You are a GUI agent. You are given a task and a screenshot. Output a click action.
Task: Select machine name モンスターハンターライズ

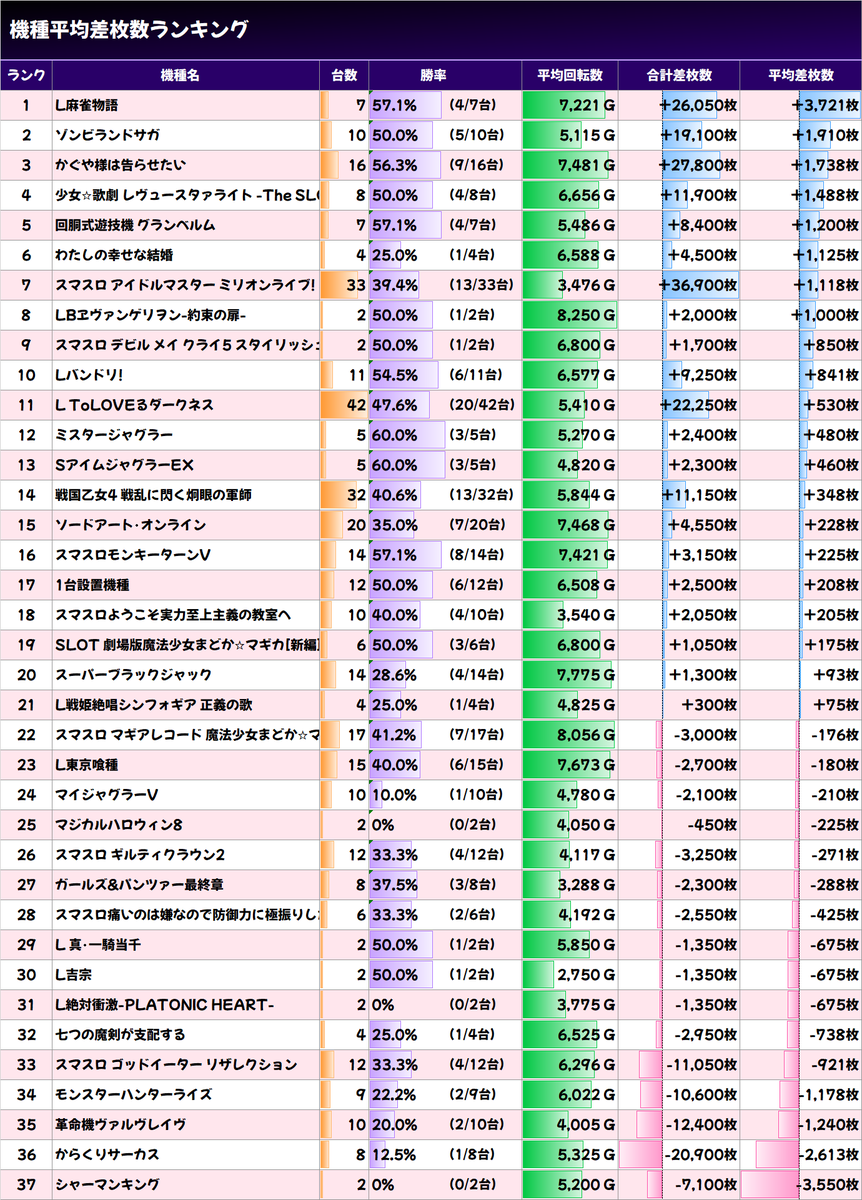pyautogui.click(x=134, y=1095)
